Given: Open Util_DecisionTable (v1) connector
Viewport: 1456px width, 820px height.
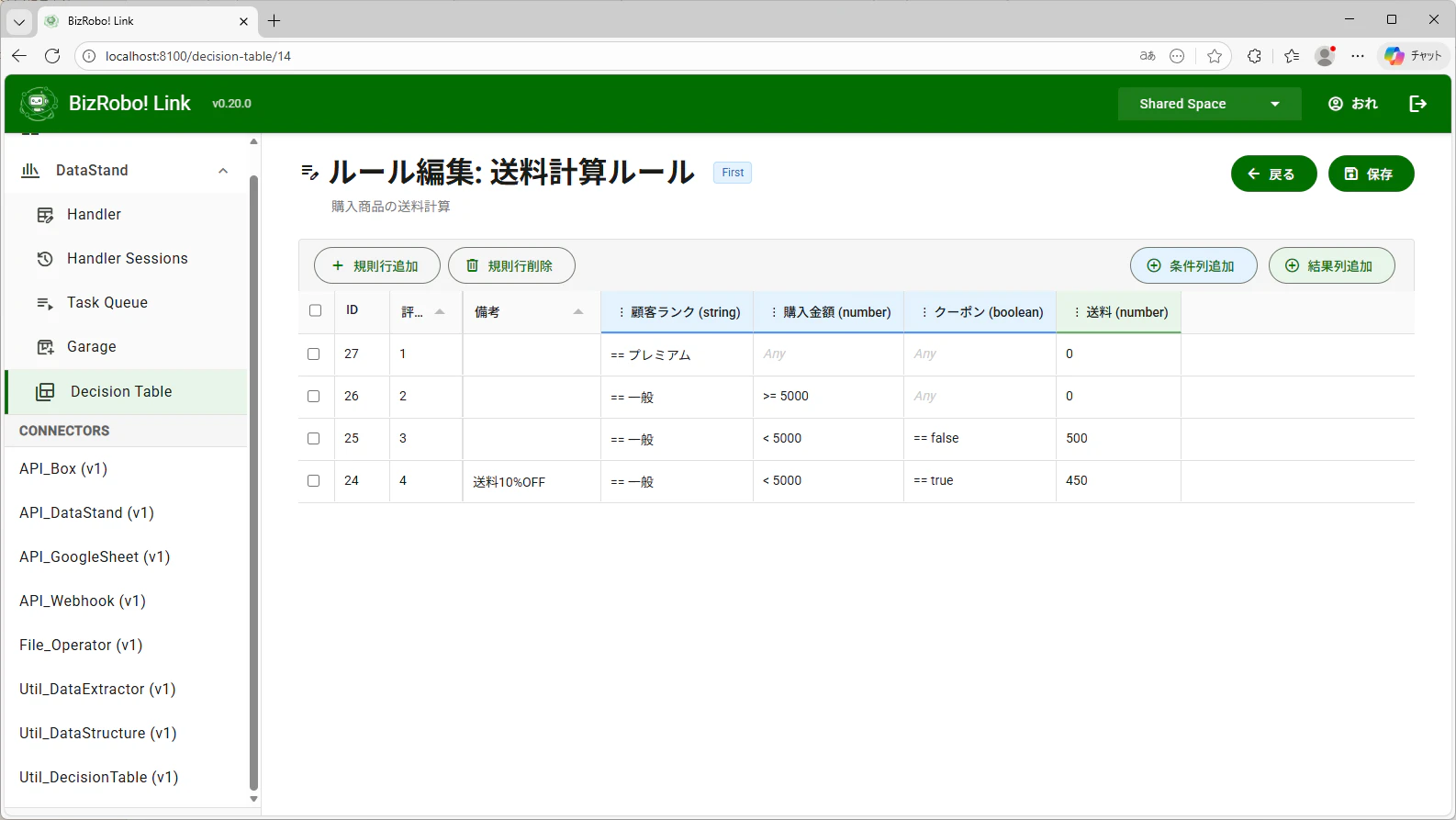Looking at the screenshot, I should point(127,778).
